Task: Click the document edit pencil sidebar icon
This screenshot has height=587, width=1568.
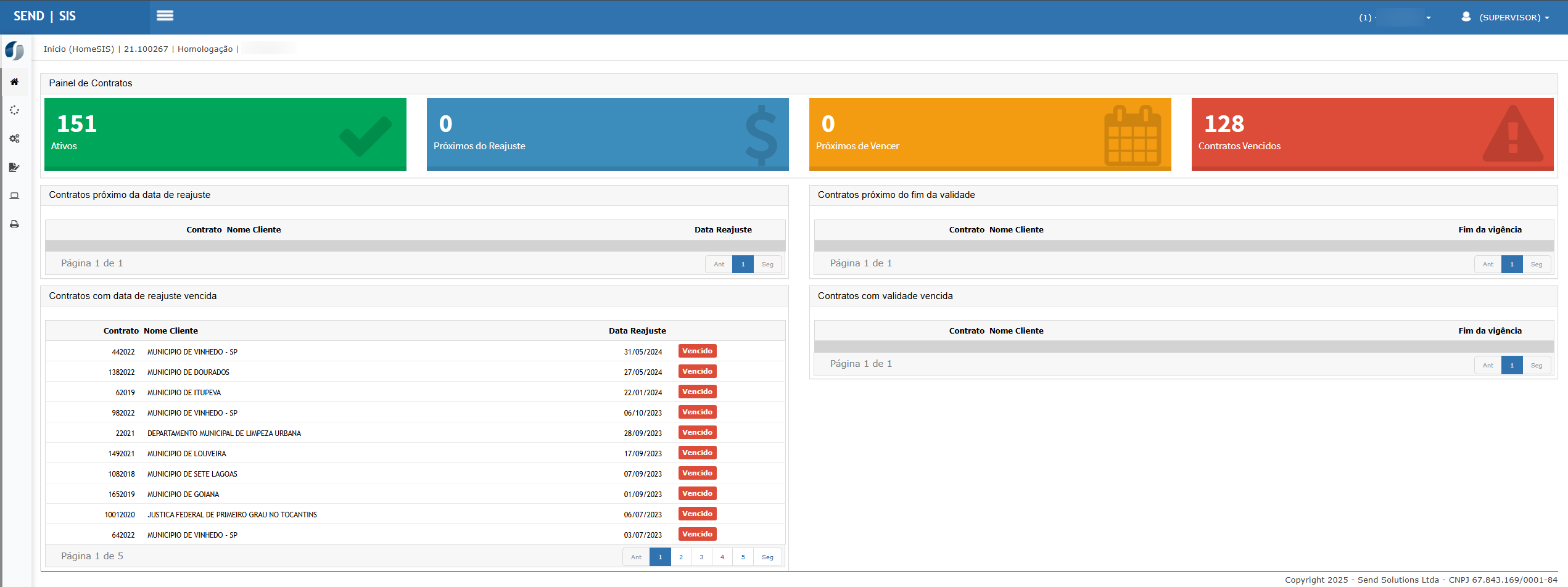Action: [x=14, y=167]
